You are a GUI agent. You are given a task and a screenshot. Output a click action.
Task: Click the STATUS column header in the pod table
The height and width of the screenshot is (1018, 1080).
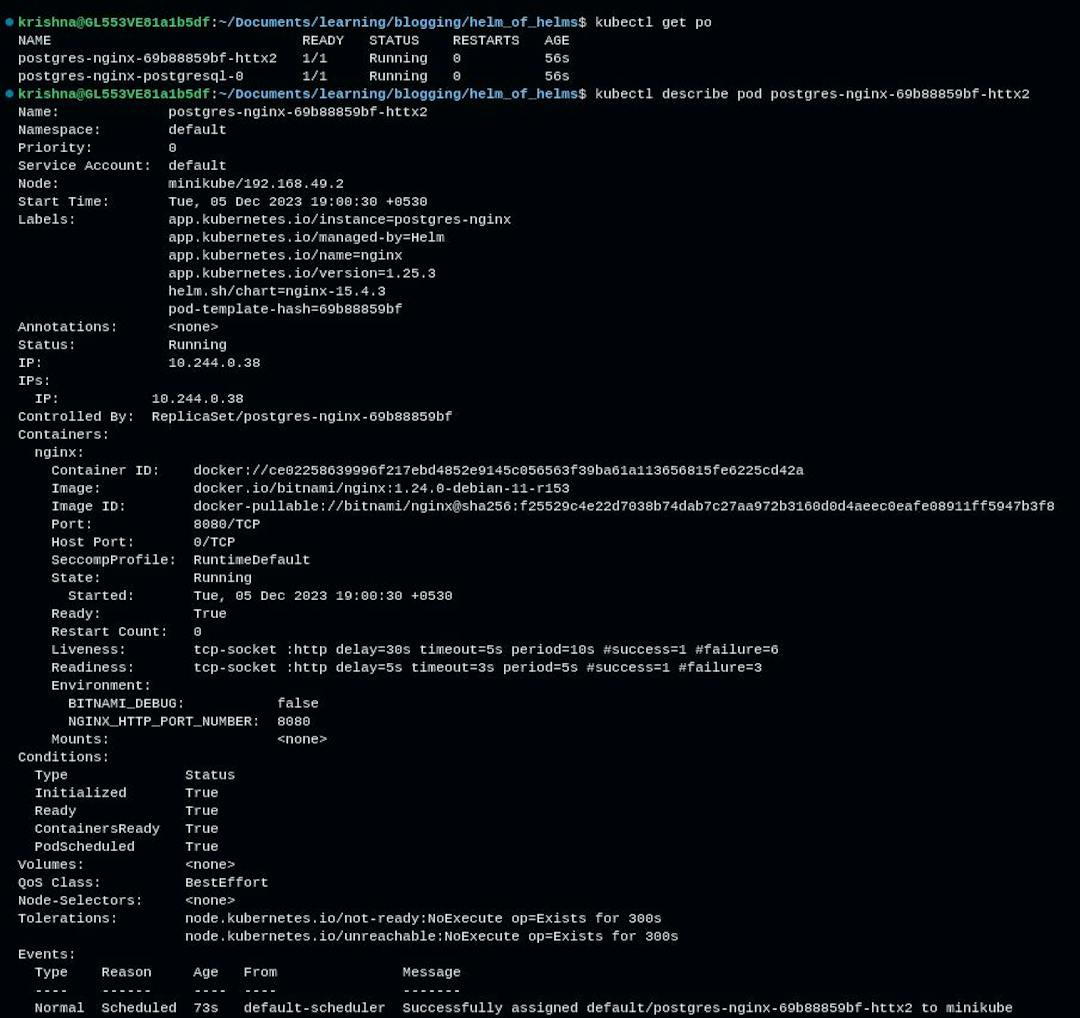pyautogui.click(x=394, y=40)
